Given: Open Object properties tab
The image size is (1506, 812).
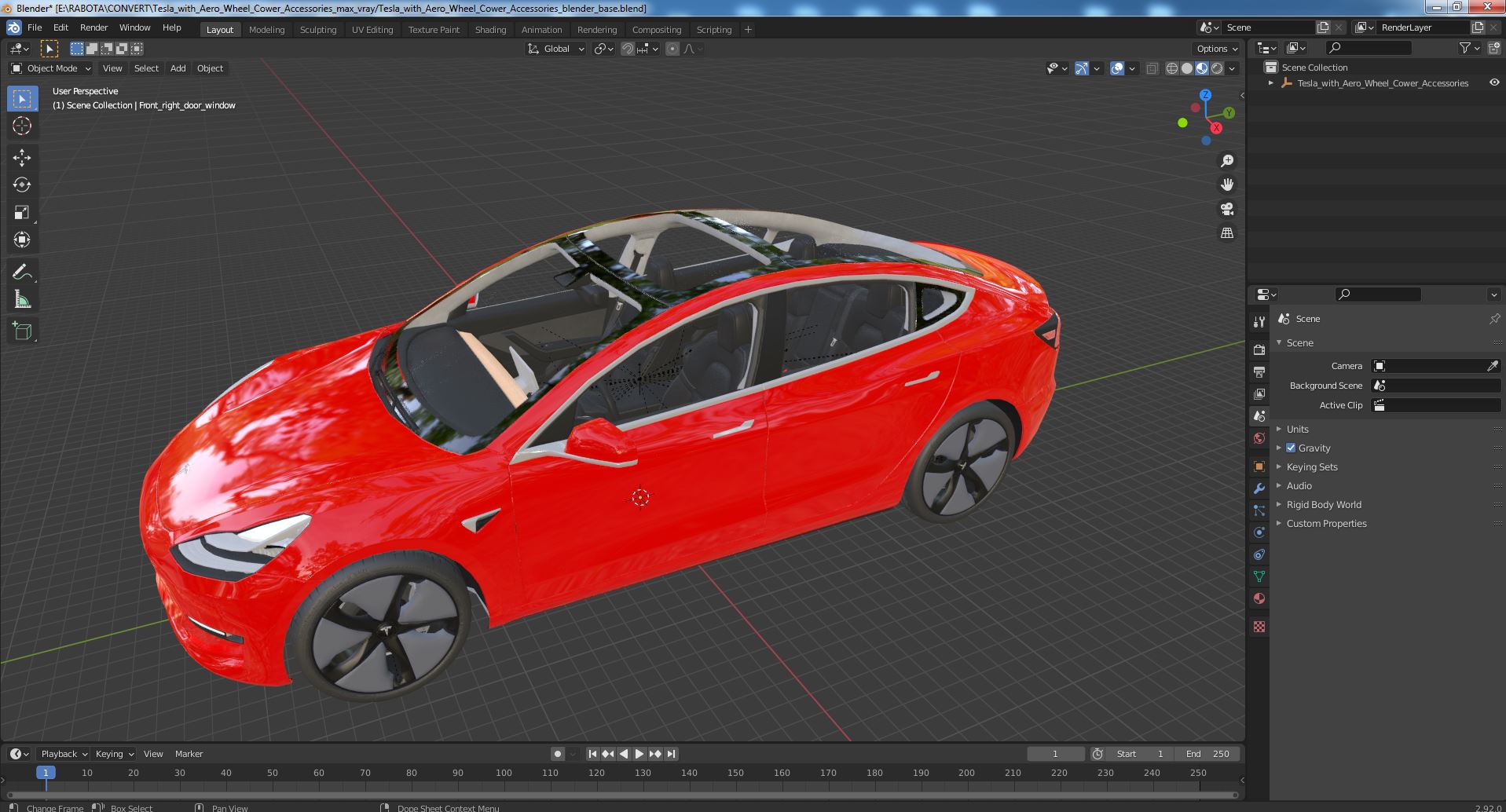Looking at the screenshot, I should pyautogui.click(x=1259, y=466).
